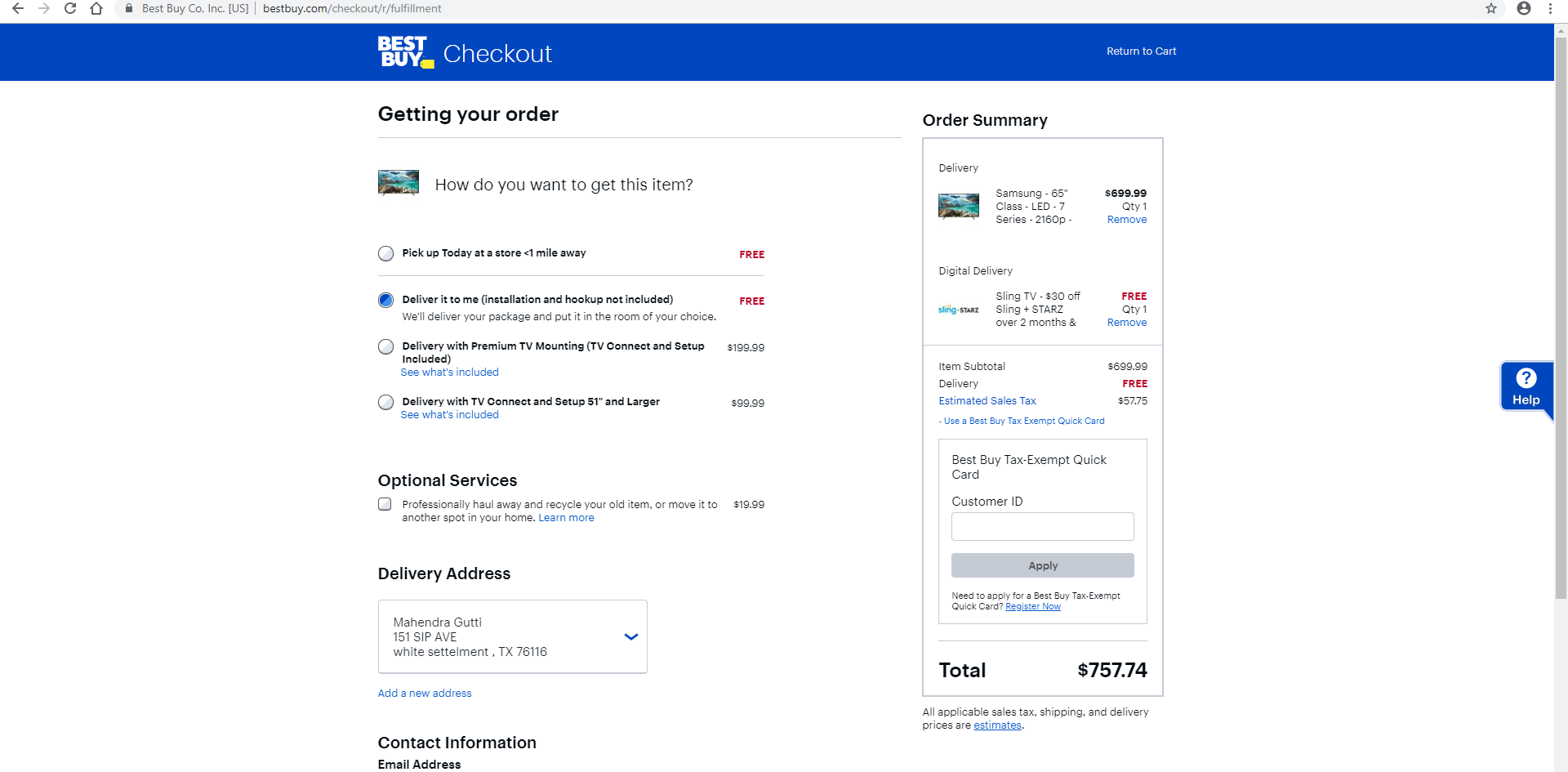Select Pick up Today at a store
Image resolution: width=1568 pixels, height=772 pixels.
pyautogui.click(x=386, y=254)
